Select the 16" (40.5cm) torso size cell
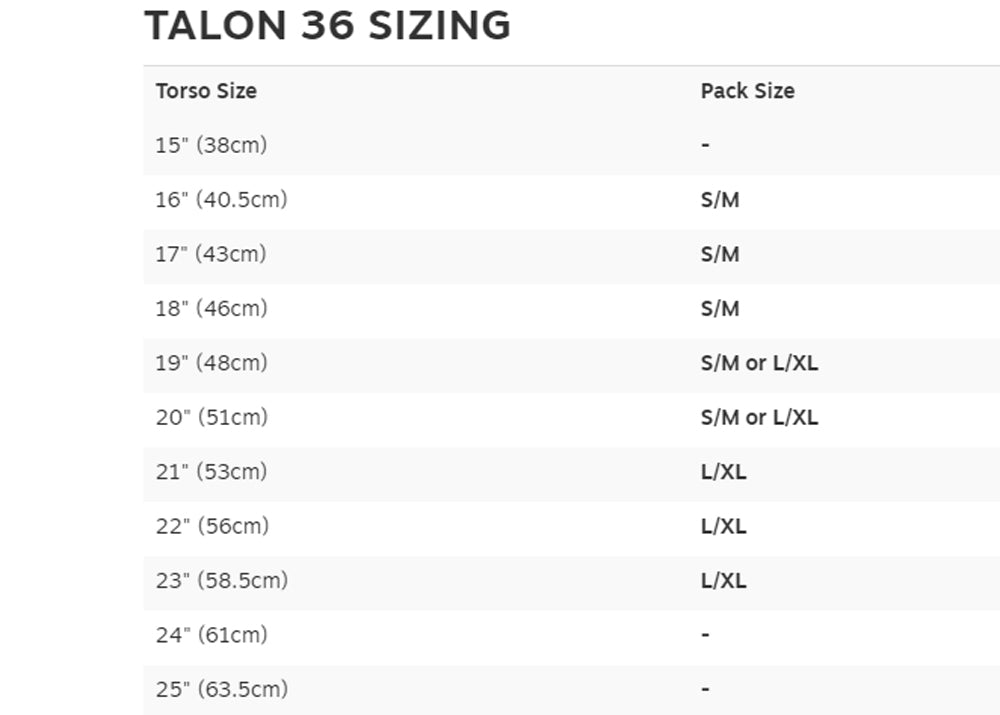1000x715 pixels. tap(221, 200)
